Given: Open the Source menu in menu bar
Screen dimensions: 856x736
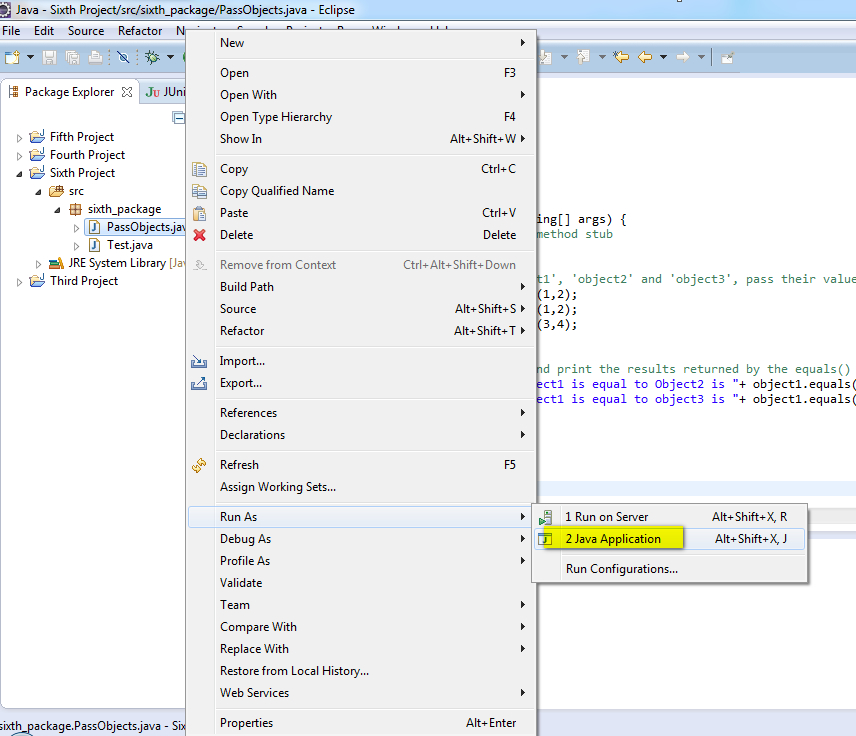Looking at the screenshot, I should click(x=86, y=31).
